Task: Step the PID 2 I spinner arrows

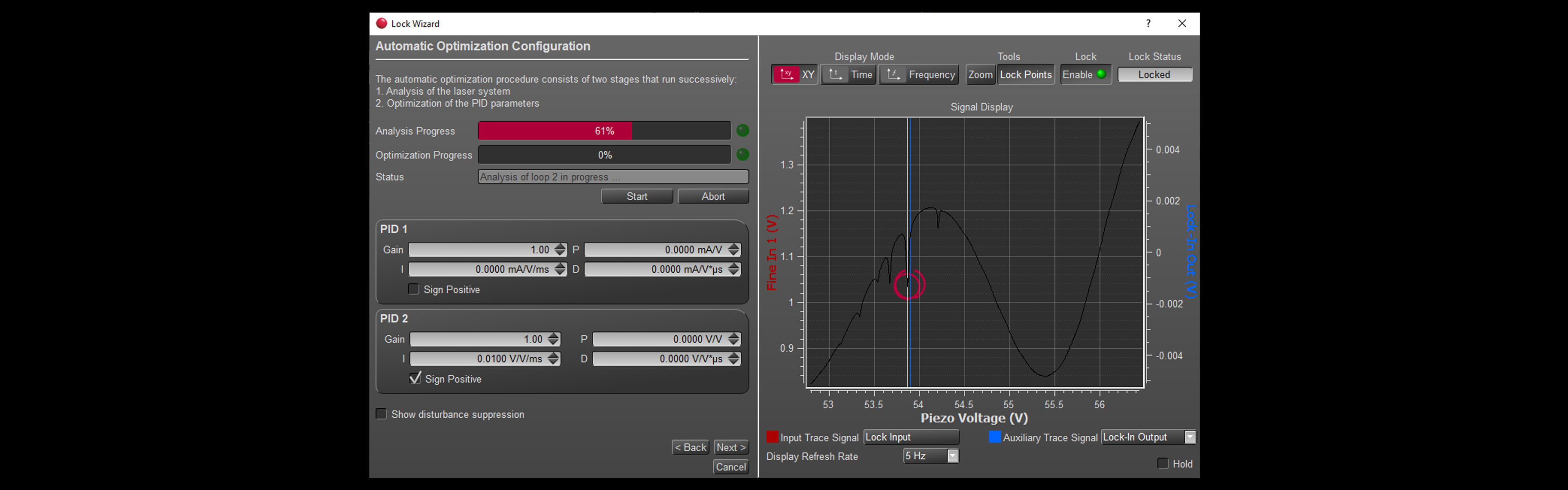Action: coord(553,359)
